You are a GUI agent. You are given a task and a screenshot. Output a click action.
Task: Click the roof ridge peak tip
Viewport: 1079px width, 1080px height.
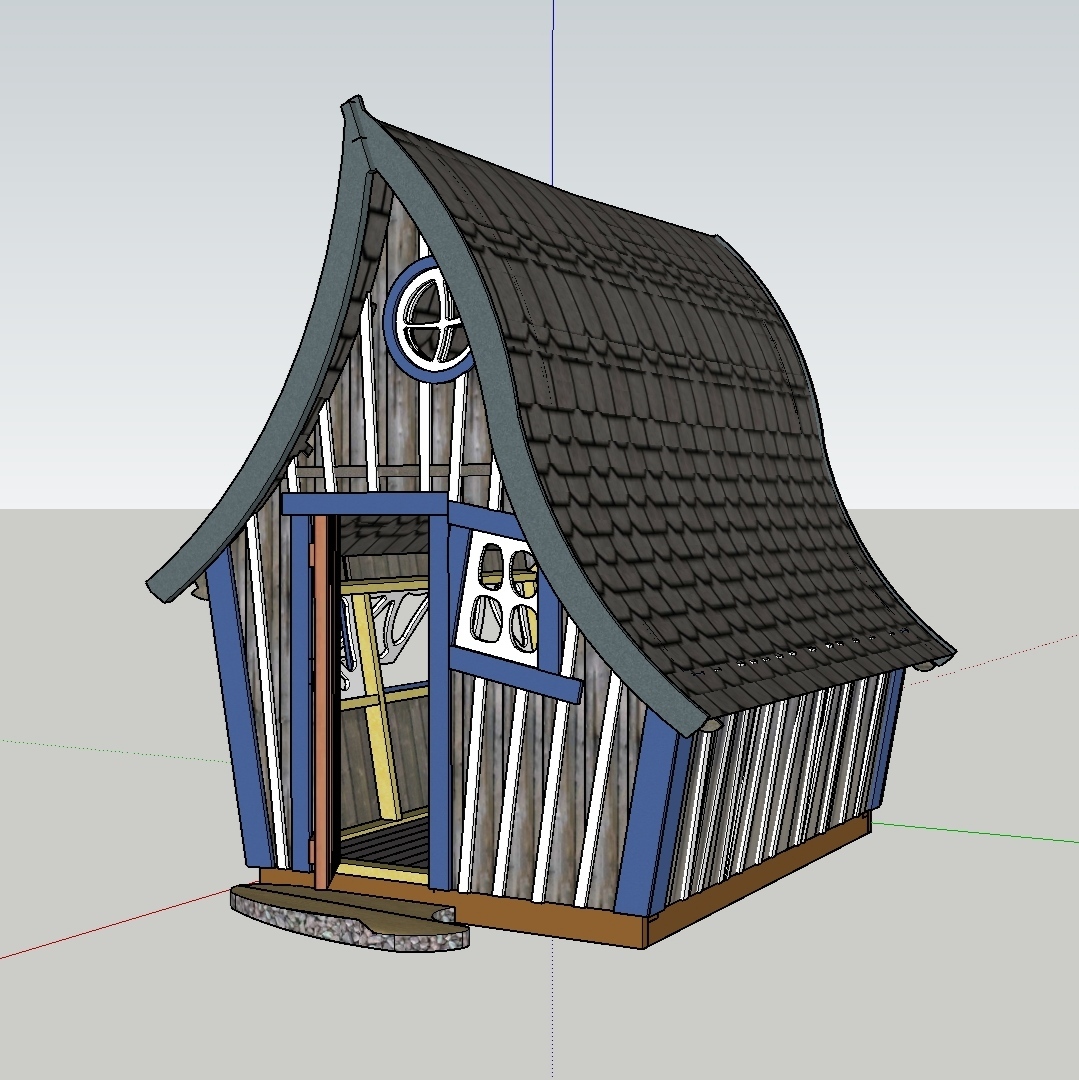click(x=351, y=104)
